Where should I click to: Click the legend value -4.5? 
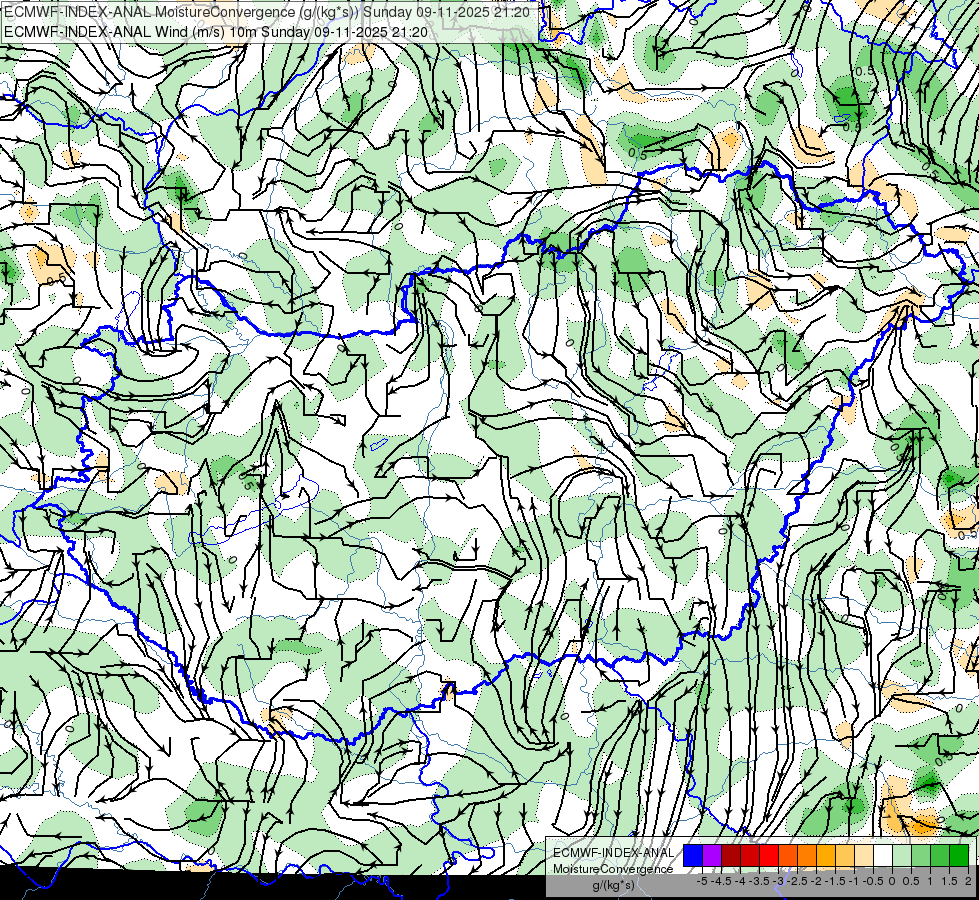721,881
